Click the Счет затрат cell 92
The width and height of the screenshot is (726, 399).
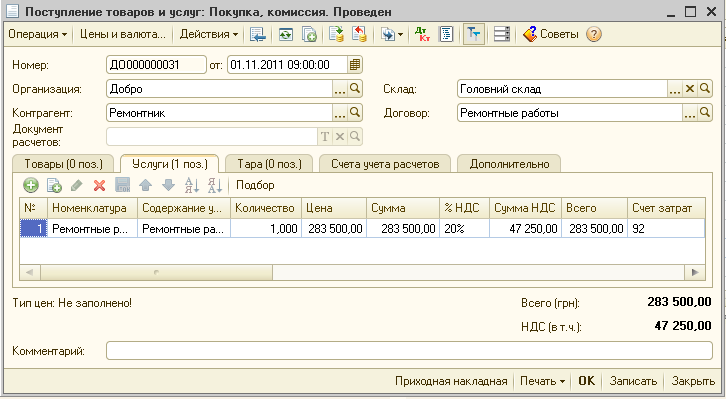point(666,229)
